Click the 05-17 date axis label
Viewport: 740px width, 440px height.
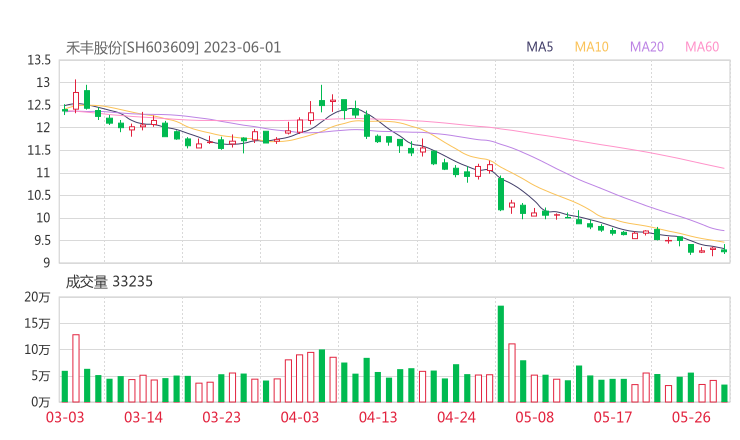tap(613, 417)
